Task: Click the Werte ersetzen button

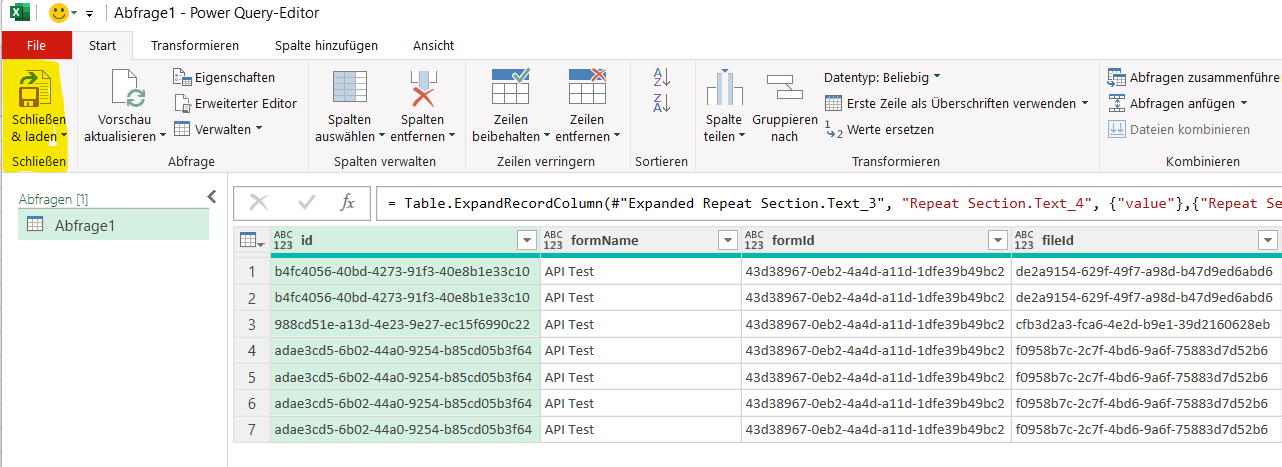Action: [x=880, y=129]
